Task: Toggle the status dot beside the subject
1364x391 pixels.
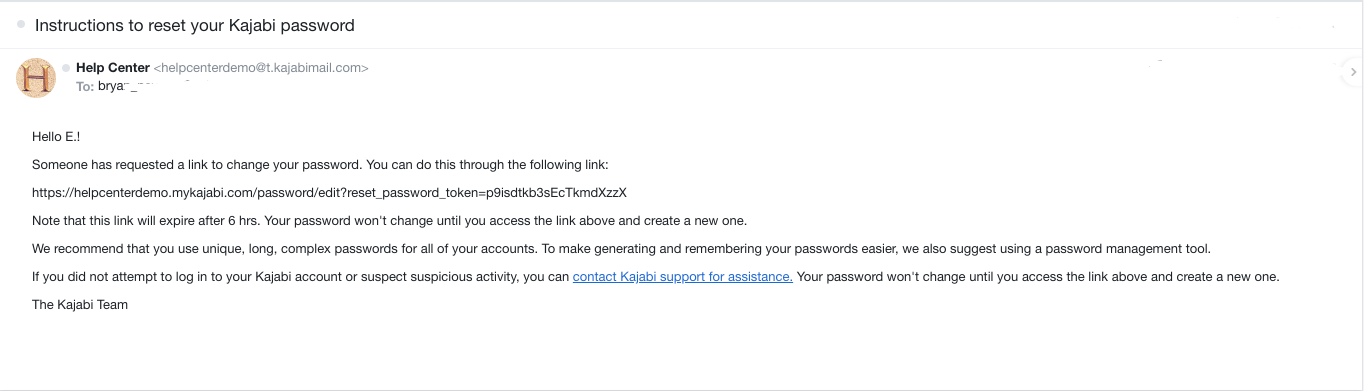Action: tap(21, 24)
